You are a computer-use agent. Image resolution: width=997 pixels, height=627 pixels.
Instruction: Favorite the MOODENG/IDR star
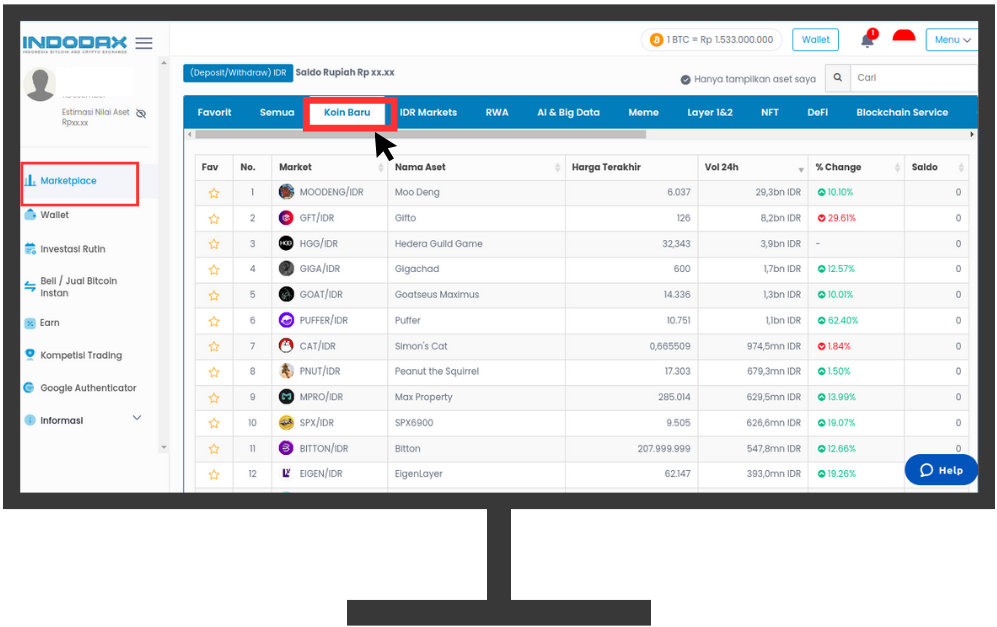coord(214,193)
